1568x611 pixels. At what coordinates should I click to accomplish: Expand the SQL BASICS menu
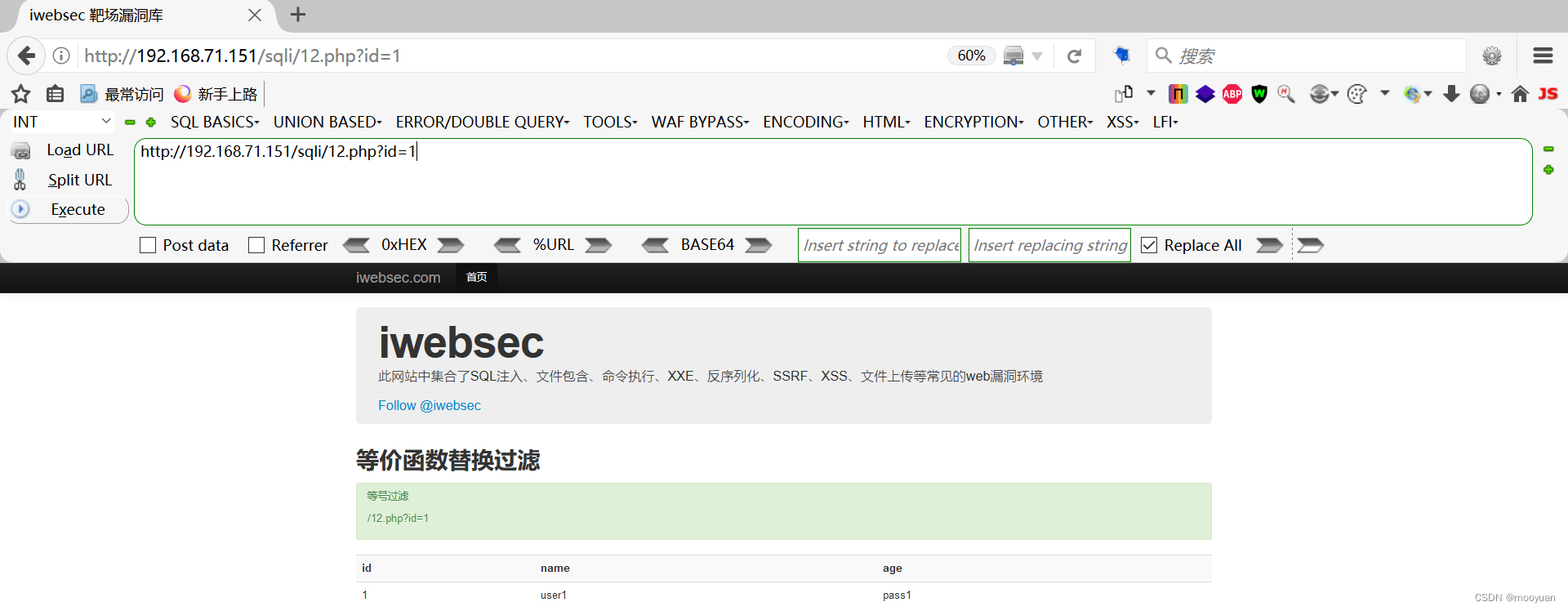coord(215,122)
